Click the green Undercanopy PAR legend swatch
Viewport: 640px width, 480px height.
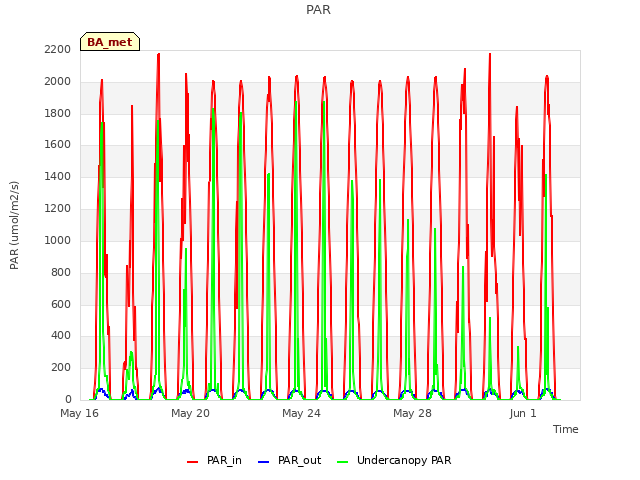[x=343, y=462]
